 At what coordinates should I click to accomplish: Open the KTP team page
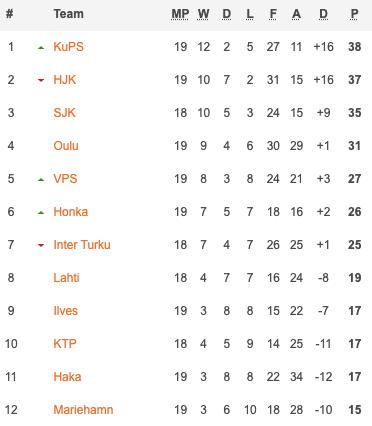(x=65, y=344)
